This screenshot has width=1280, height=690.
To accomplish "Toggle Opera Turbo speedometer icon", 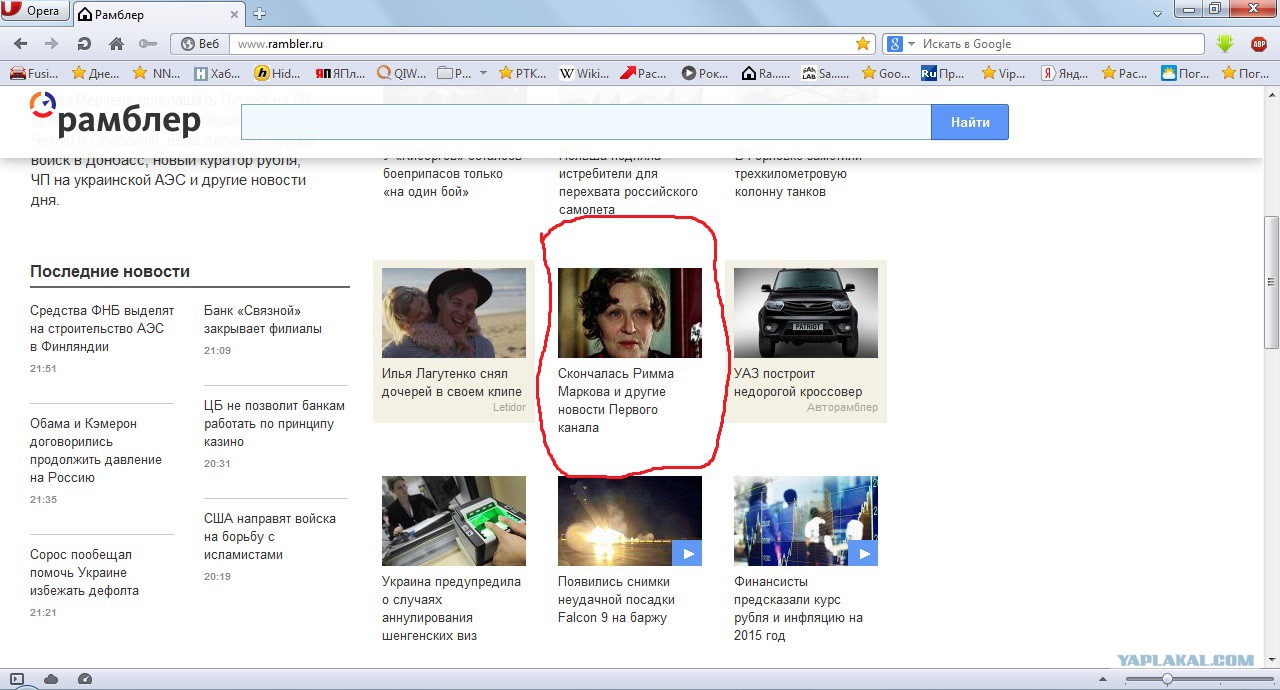I will (85, 679).
